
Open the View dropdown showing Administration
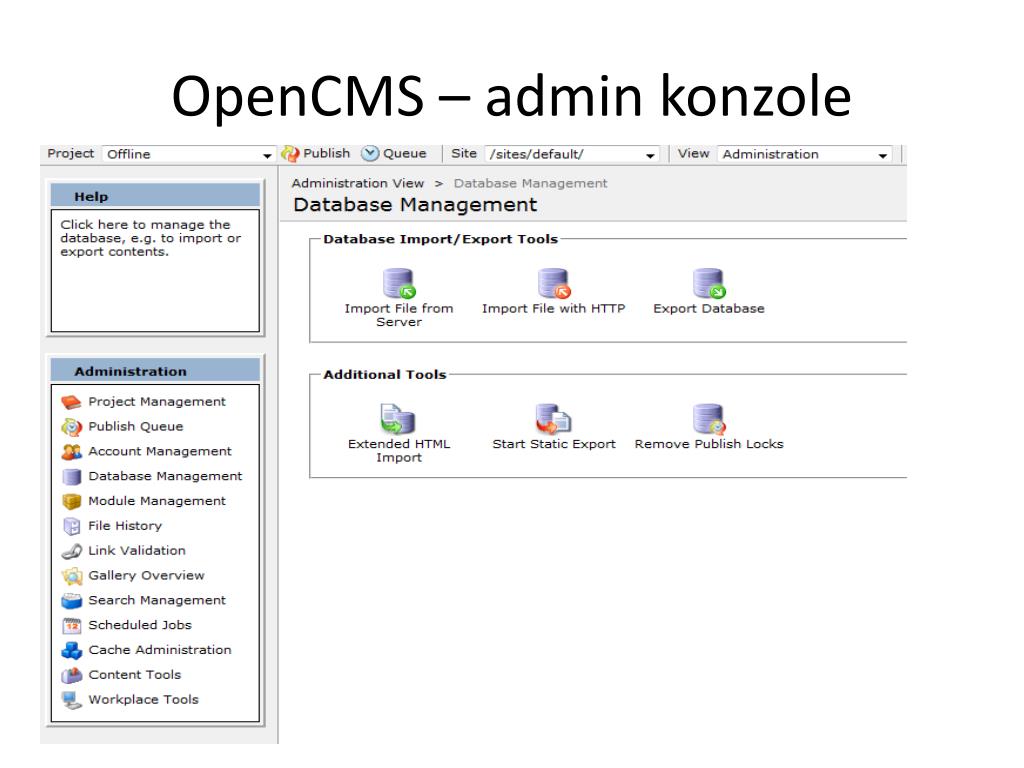805,154
